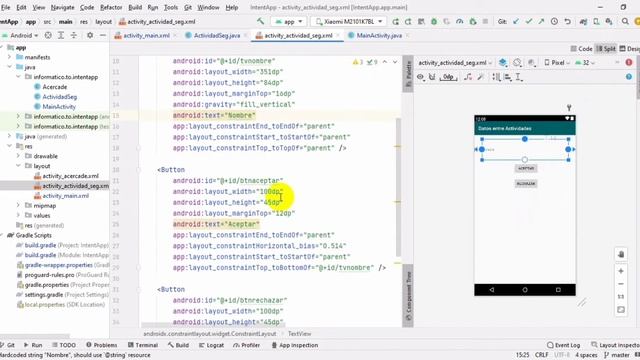Toggle the Autoconnect magnet icon

pyautogui.click(x=432, y=77)
